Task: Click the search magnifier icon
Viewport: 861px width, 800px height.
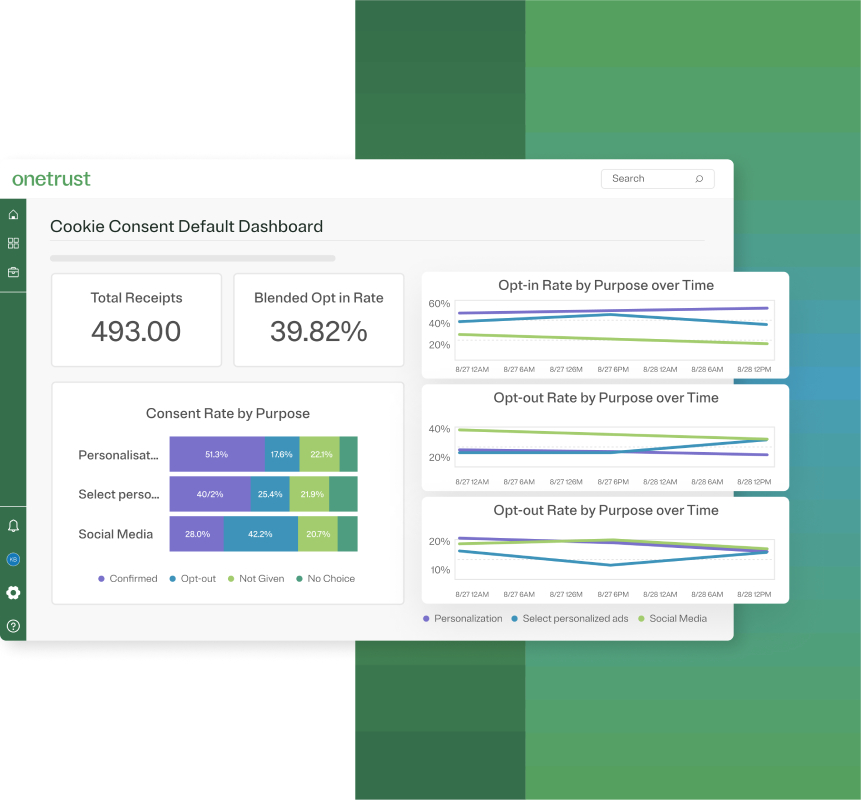Action: 699,179
